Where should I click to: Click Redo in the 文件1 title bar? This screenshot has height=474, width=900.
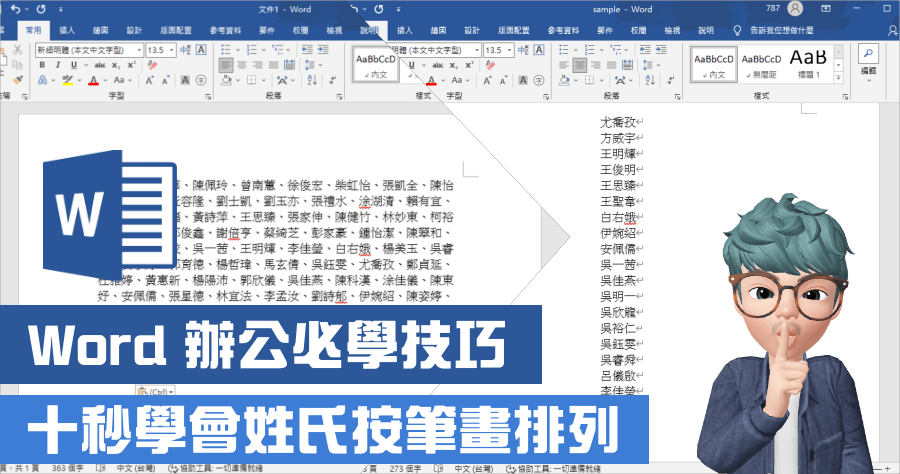pos(41,9)
